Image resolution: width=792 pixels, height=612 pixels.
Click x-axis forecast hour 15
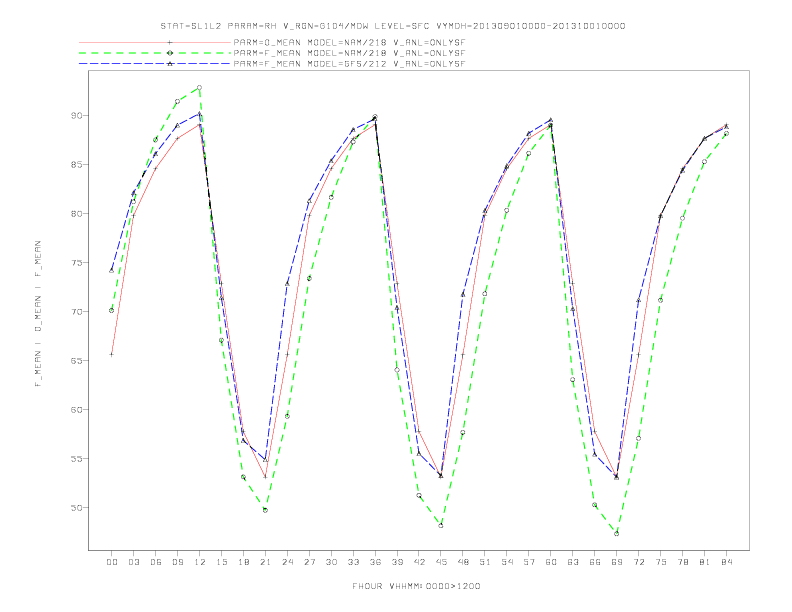point(222,562)
